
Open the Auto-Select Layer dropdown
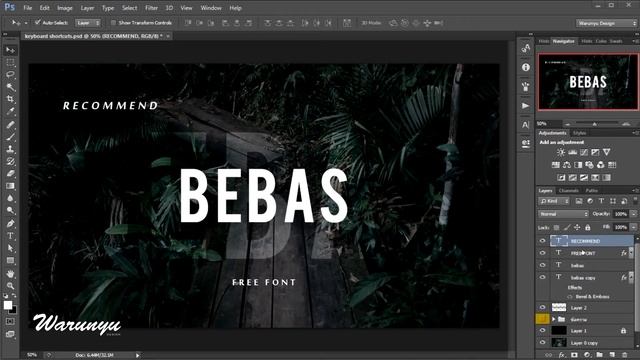(x=88, y=23)
